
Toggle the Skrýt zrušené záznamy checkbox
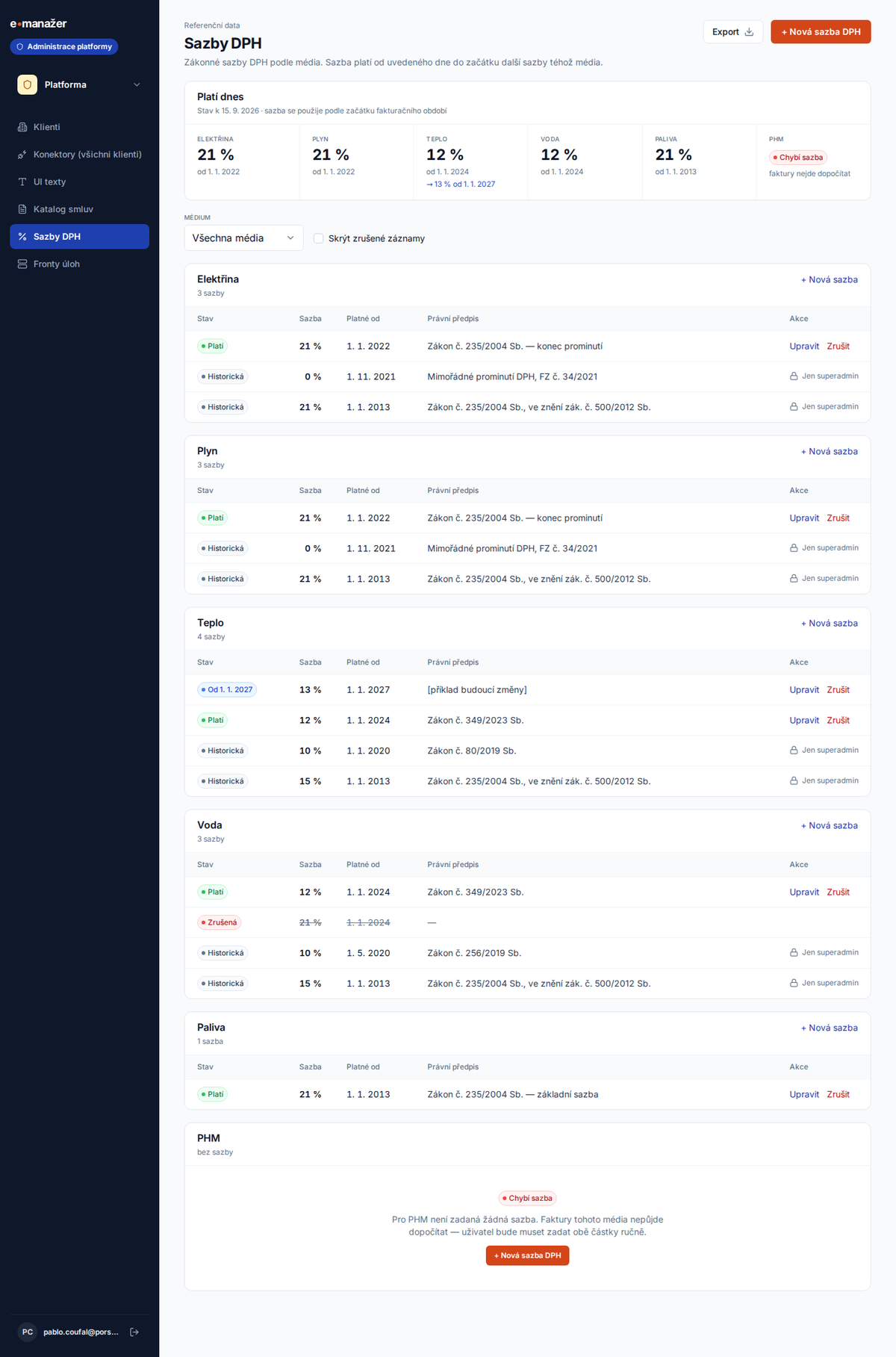click(x=319, y=238)
